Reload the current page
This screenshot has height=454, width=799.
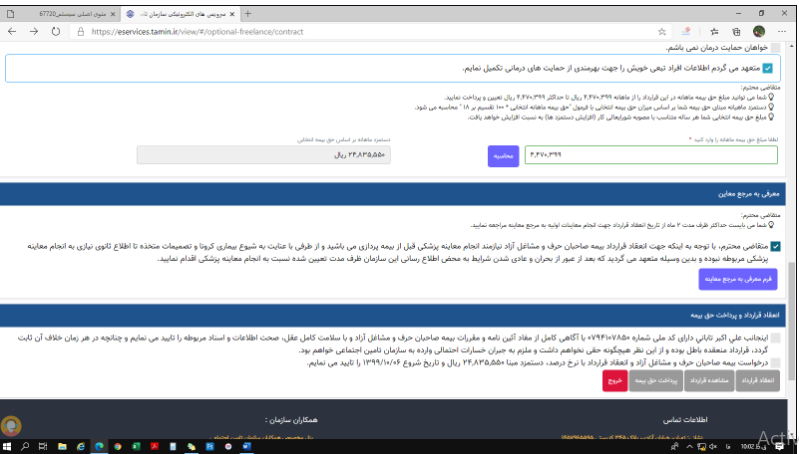click(56, 32)
